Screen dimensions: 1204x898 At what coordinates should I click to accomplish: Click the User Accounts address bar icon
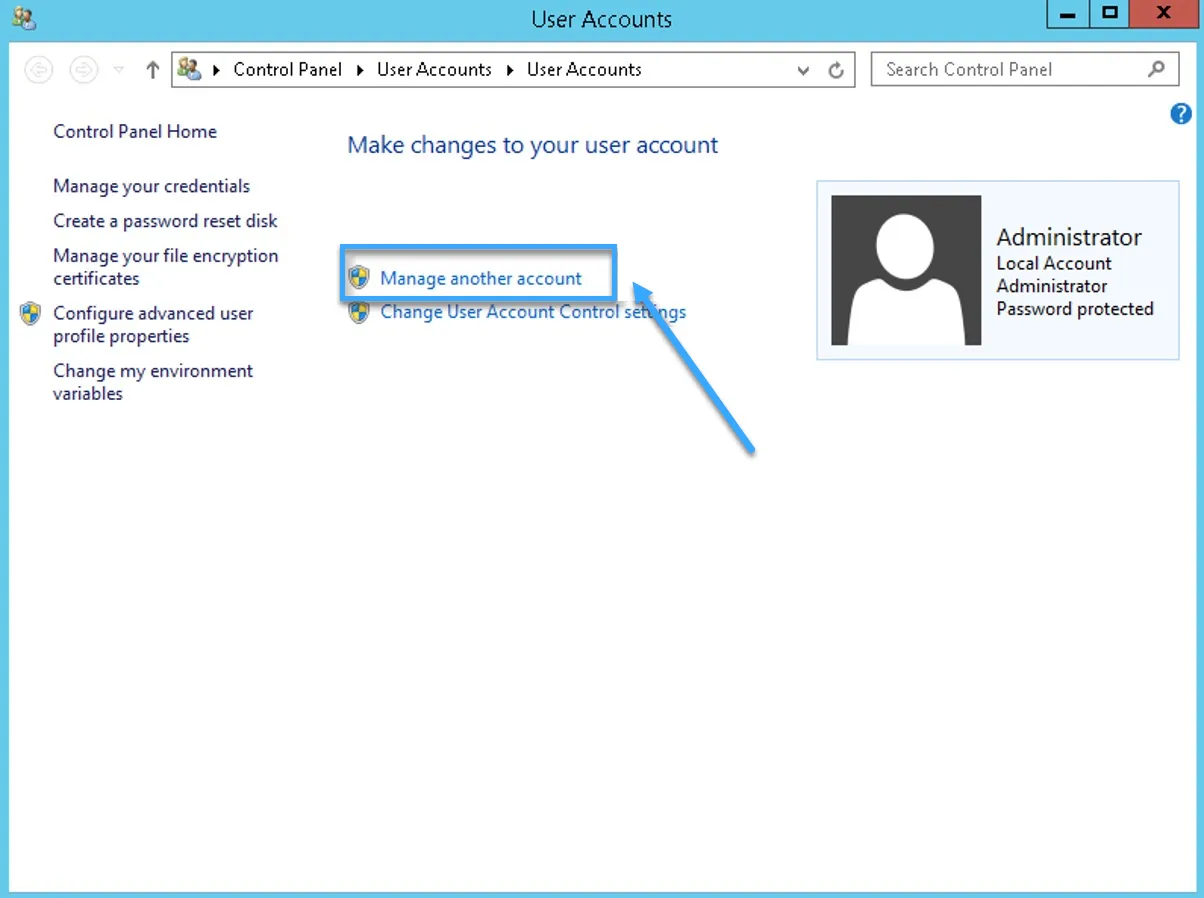pos(189,69)
